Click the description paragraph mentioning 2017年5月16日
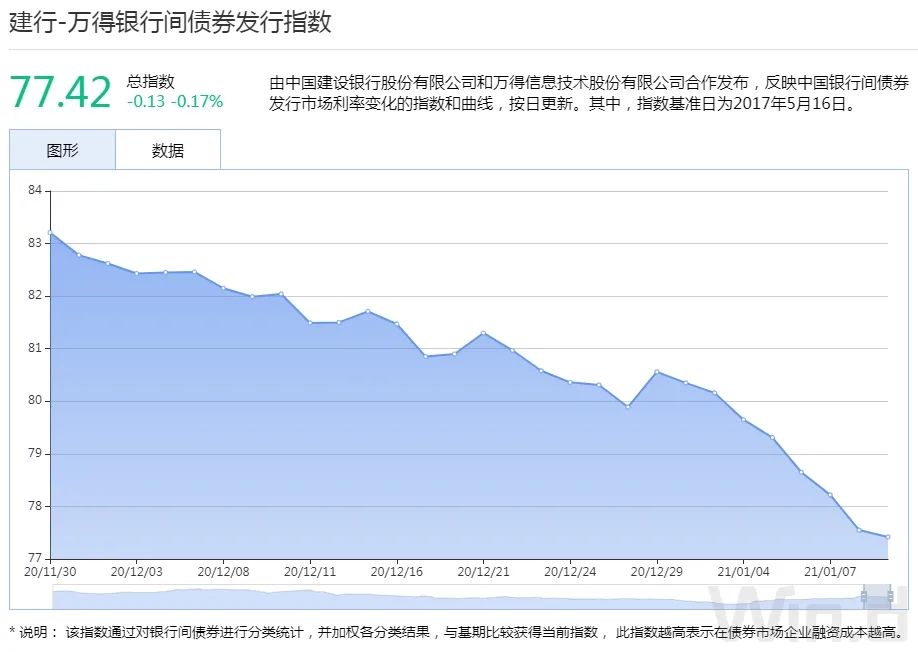Image resolution: width=918 pixels, height=652 pixels. [589, 93]
